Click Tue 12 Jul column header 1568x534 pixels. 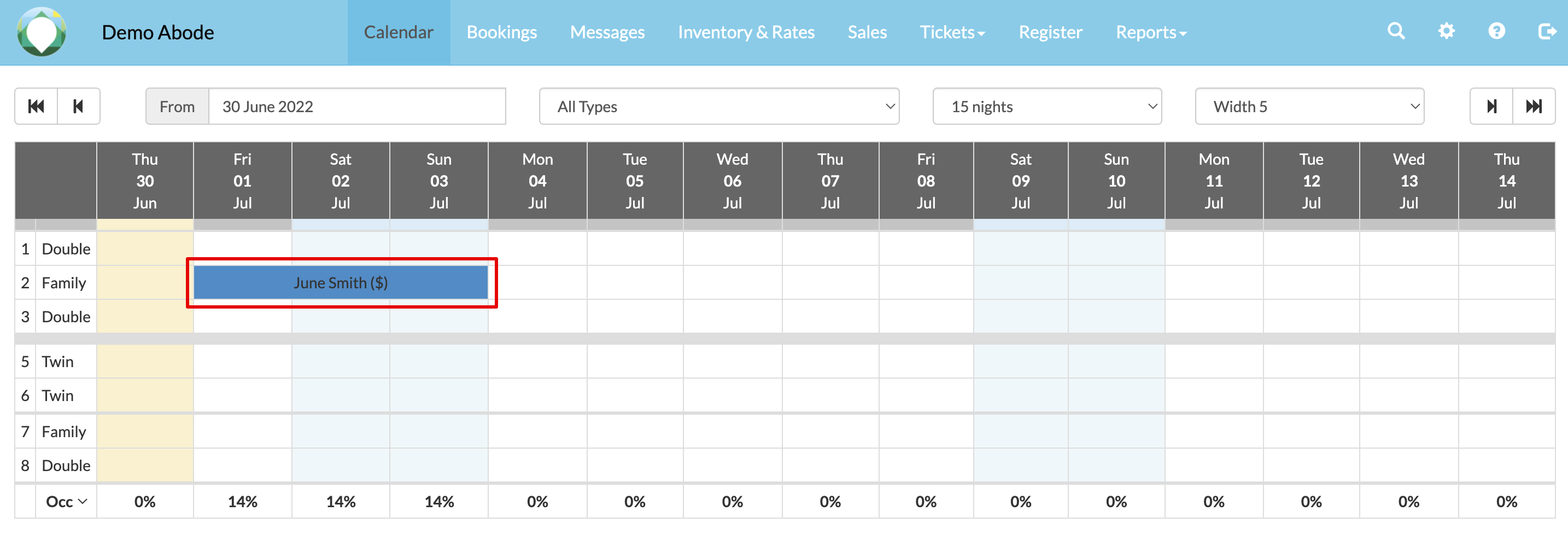(x=1311, y=181)
